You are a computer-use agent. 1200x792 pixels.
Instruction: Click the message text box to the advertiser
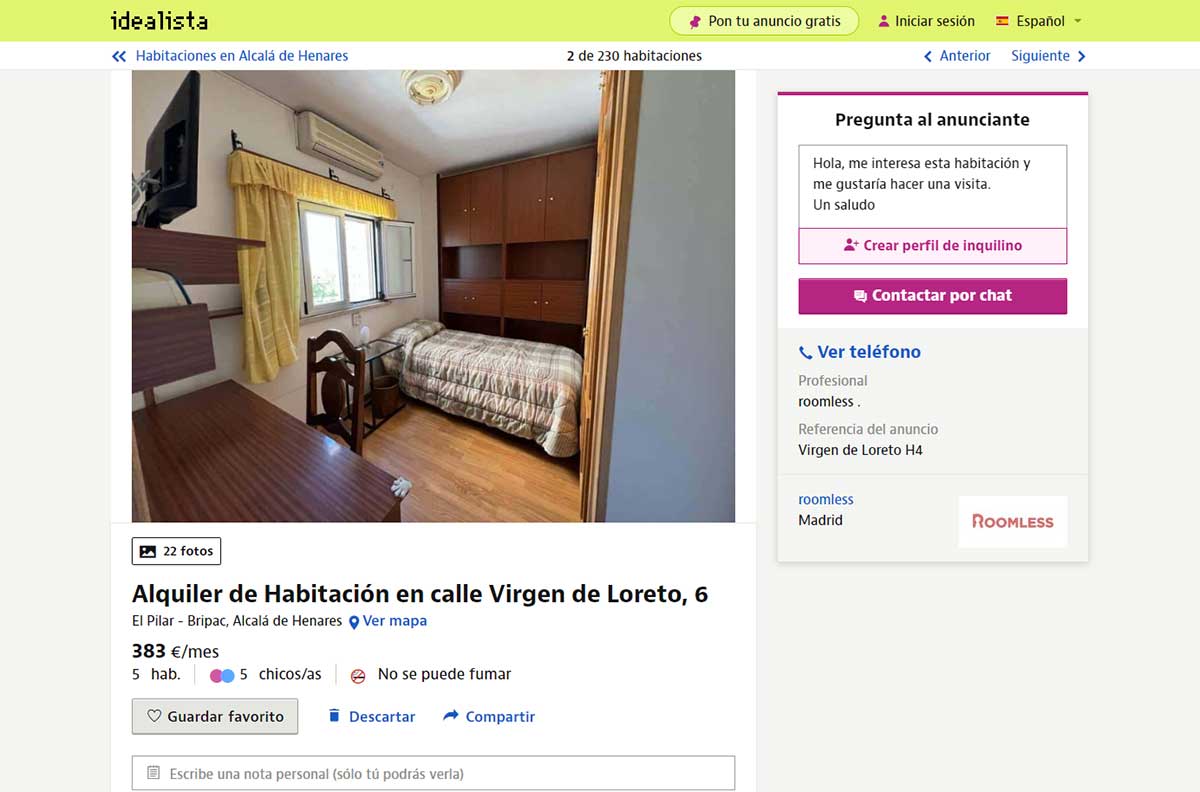click(x=932, y=186)
